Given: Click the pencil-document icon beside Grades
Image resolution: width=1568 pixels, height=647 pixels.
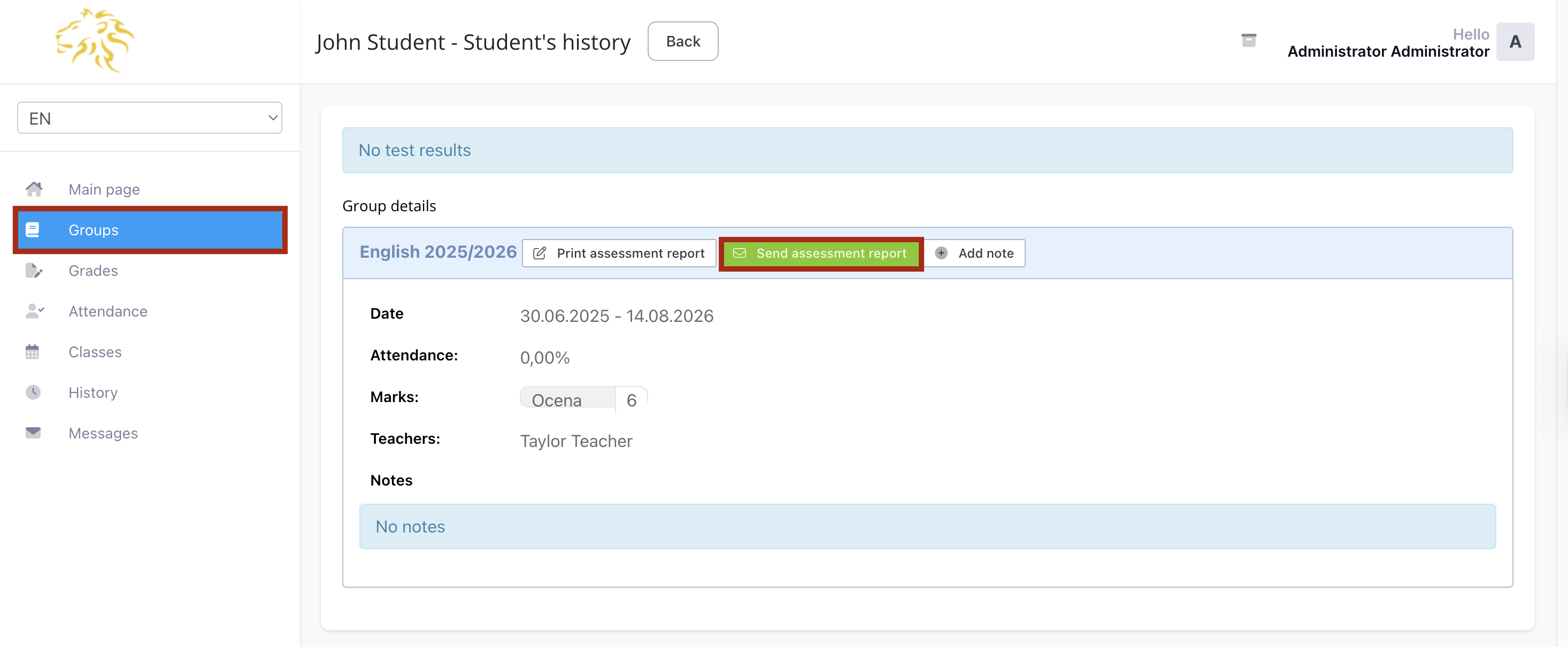Looking at the screenshot, I should tap(34, 271).
